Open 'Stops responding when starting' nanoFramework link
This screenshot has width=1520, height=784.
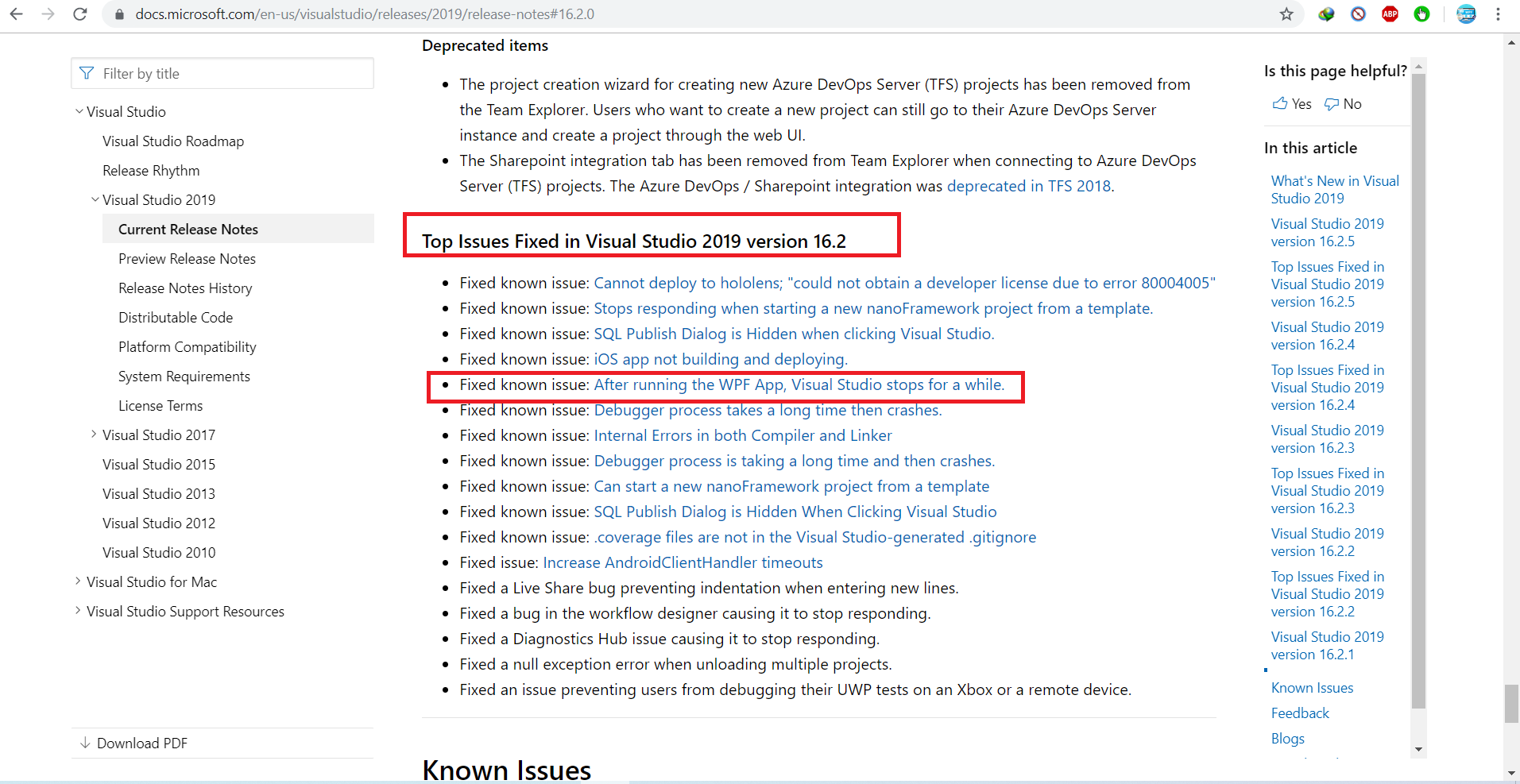tap(873, 308)
